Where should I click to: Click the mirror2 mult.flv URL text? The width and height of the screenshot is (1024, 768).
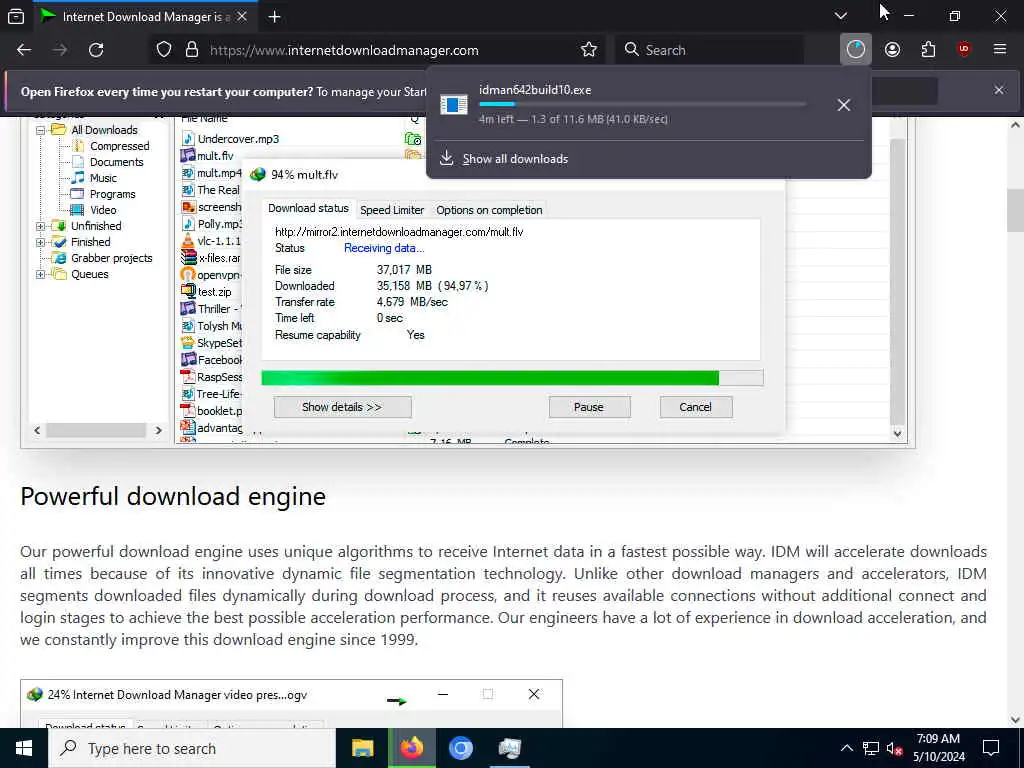(399, 232)
